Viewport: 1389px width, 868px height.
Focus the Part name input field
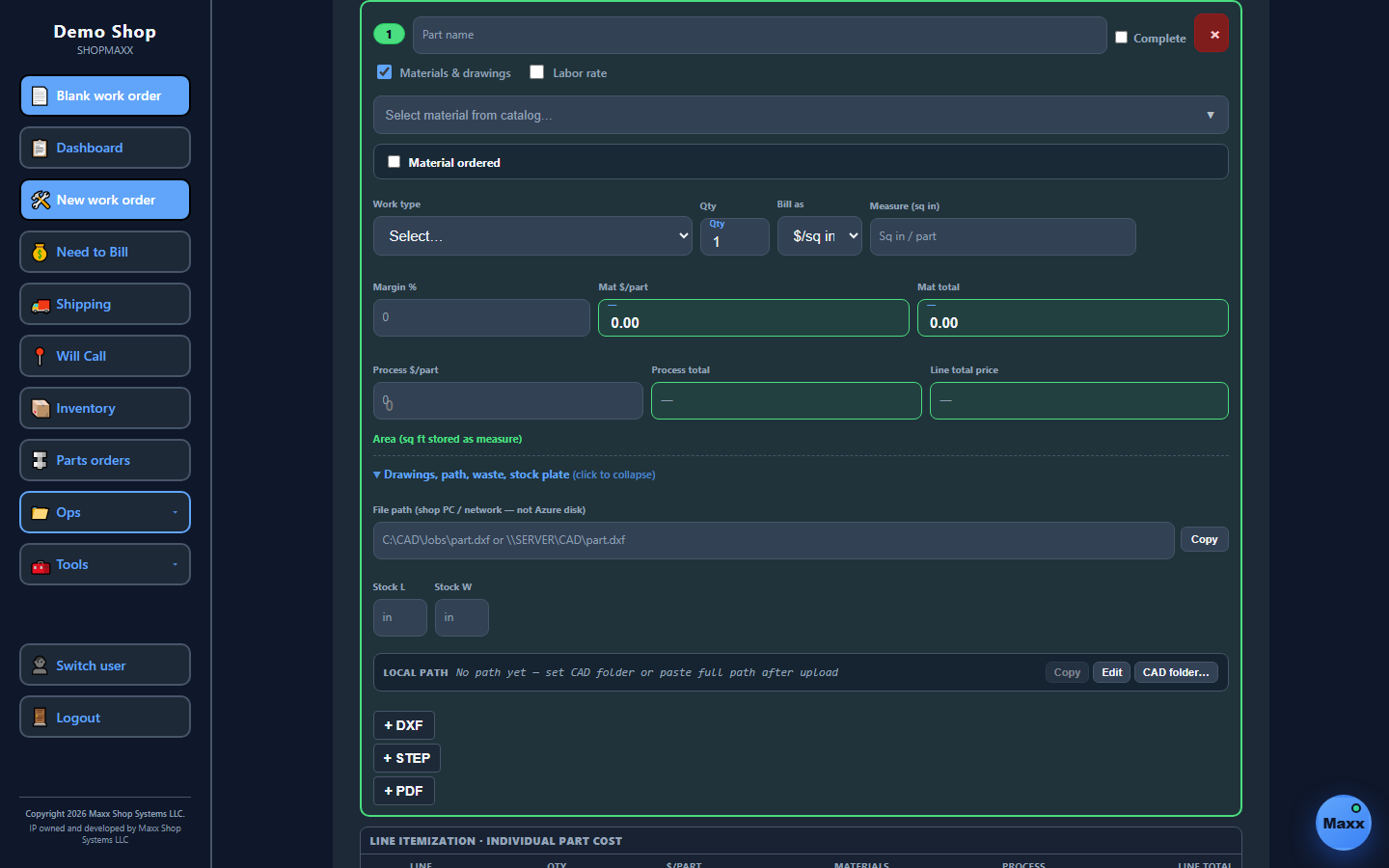point(759,35)
